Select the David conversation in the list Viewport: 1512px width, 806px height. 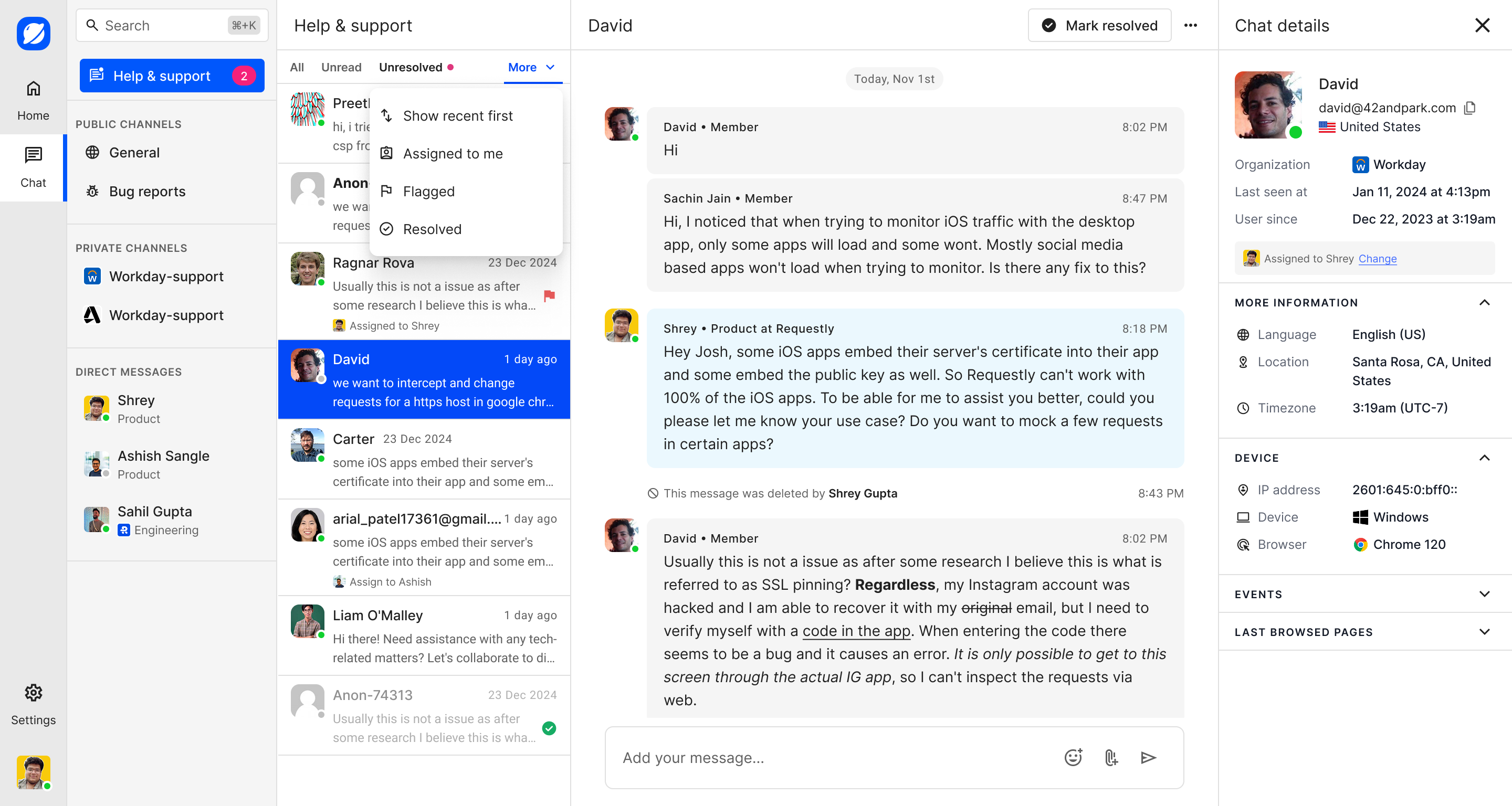[x=424, y=379]
